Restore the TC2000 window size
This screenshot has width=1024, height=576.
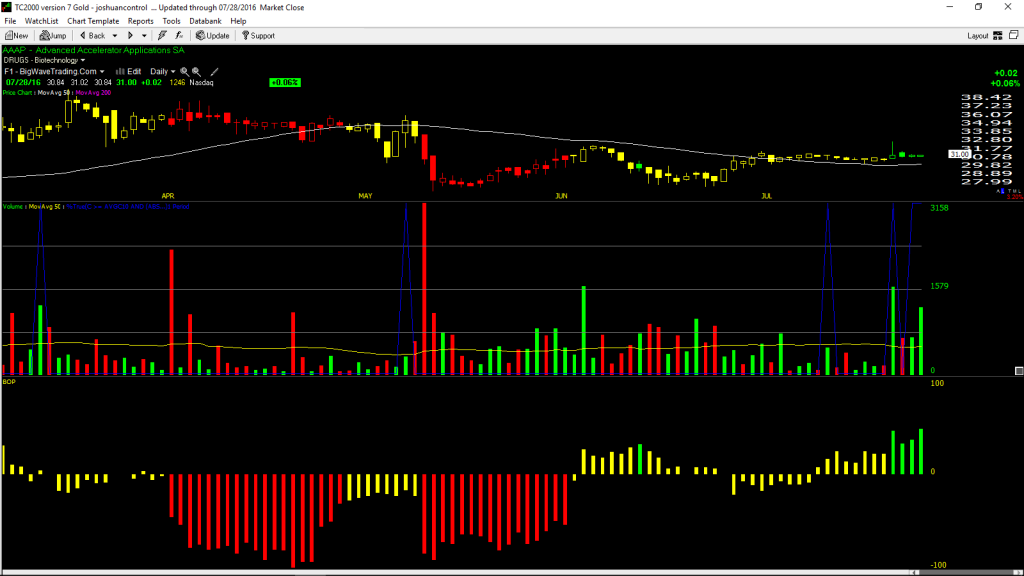point(978,7)
